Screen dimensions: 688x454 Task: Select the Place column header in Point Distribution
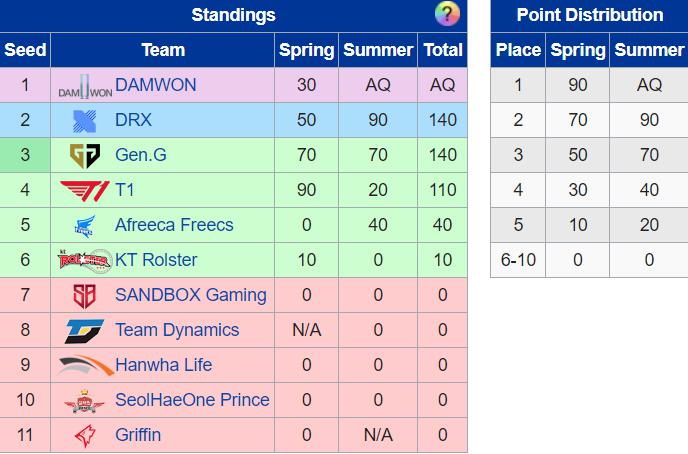(x=518, y=50)
